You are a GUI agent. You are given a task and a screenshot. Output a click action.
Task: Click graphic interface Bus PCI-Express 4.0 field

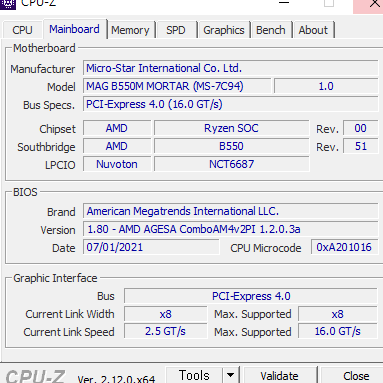click(x=251, y=296)
